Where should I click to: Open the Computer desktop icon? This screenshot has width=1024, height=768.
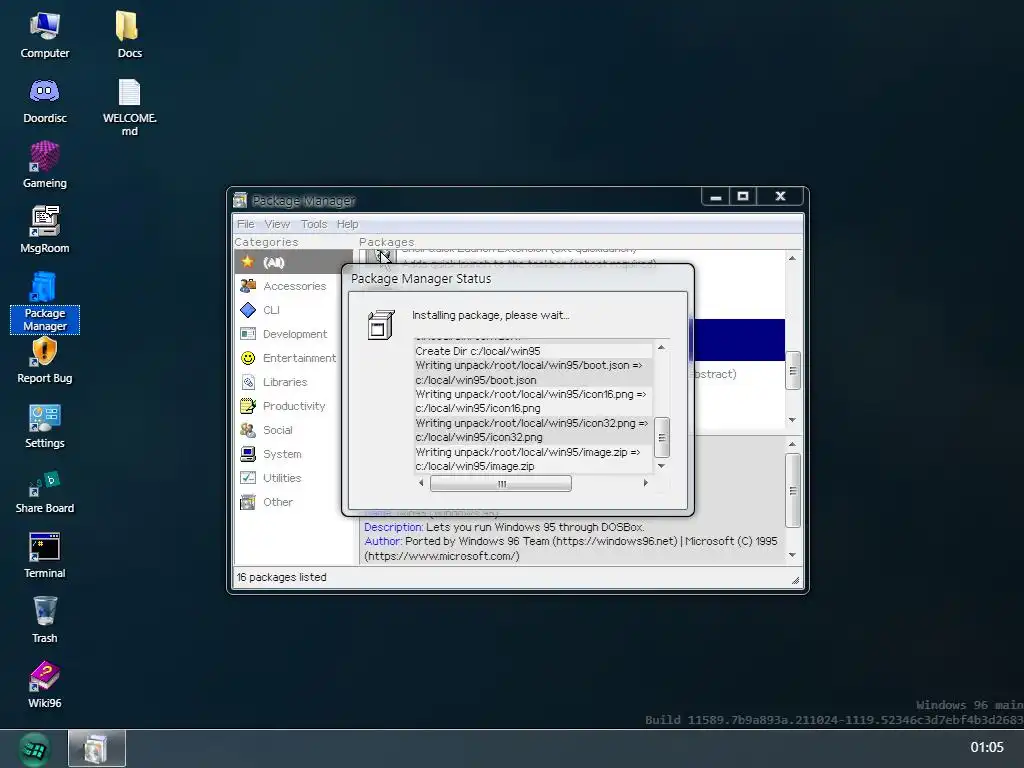(44, 36)
